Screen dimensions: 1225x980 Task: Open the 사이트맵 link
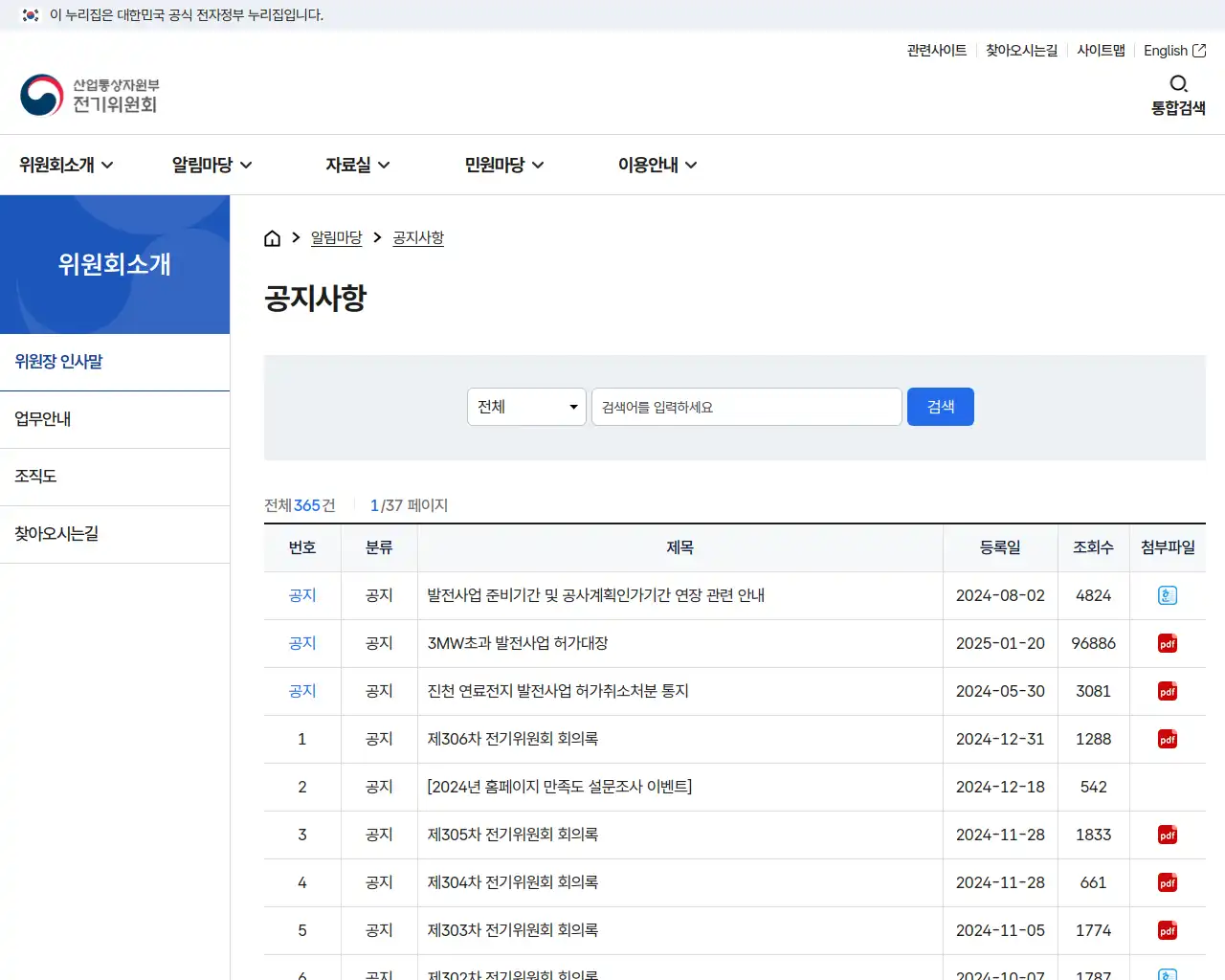pyautogui.click(x=1101, y=51)
